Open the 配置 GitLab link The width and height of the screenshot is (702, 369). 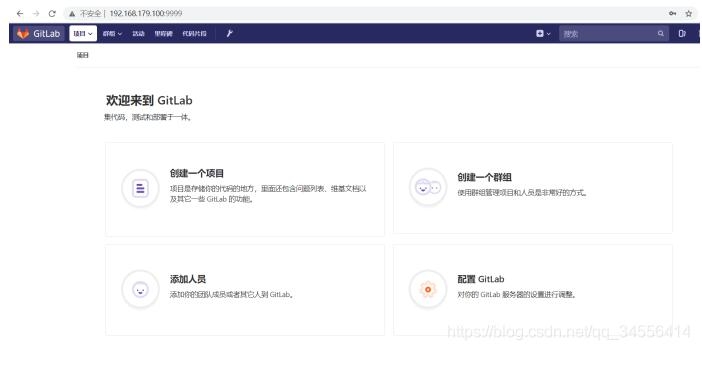point(481,279)
